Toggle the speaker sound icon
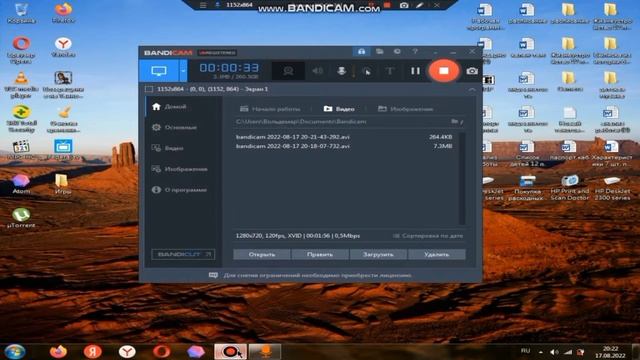This screenshot has width=640, height=360. 317,71
